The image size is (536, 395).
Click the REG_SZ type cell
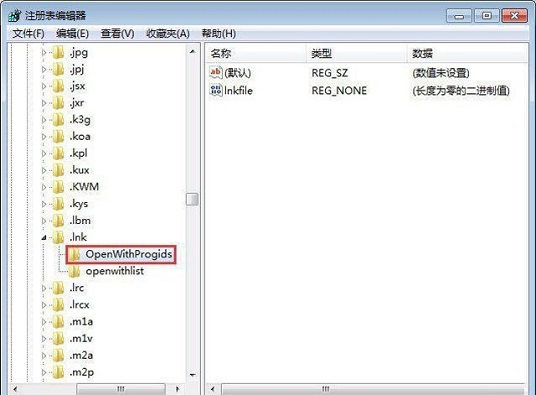pos(330,73)
